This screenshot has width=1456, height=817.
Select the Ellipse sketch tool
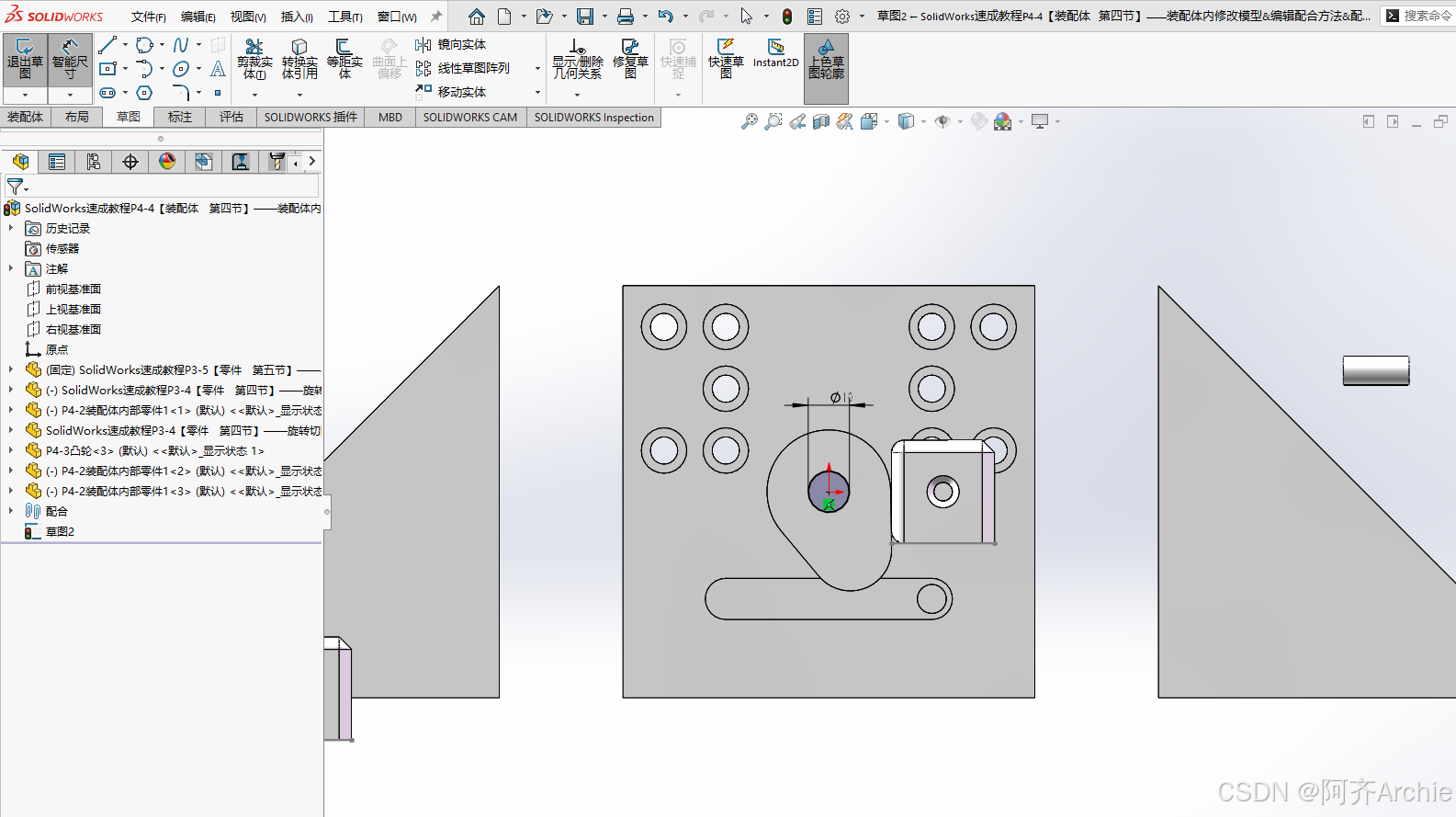[x=181, y=69]
